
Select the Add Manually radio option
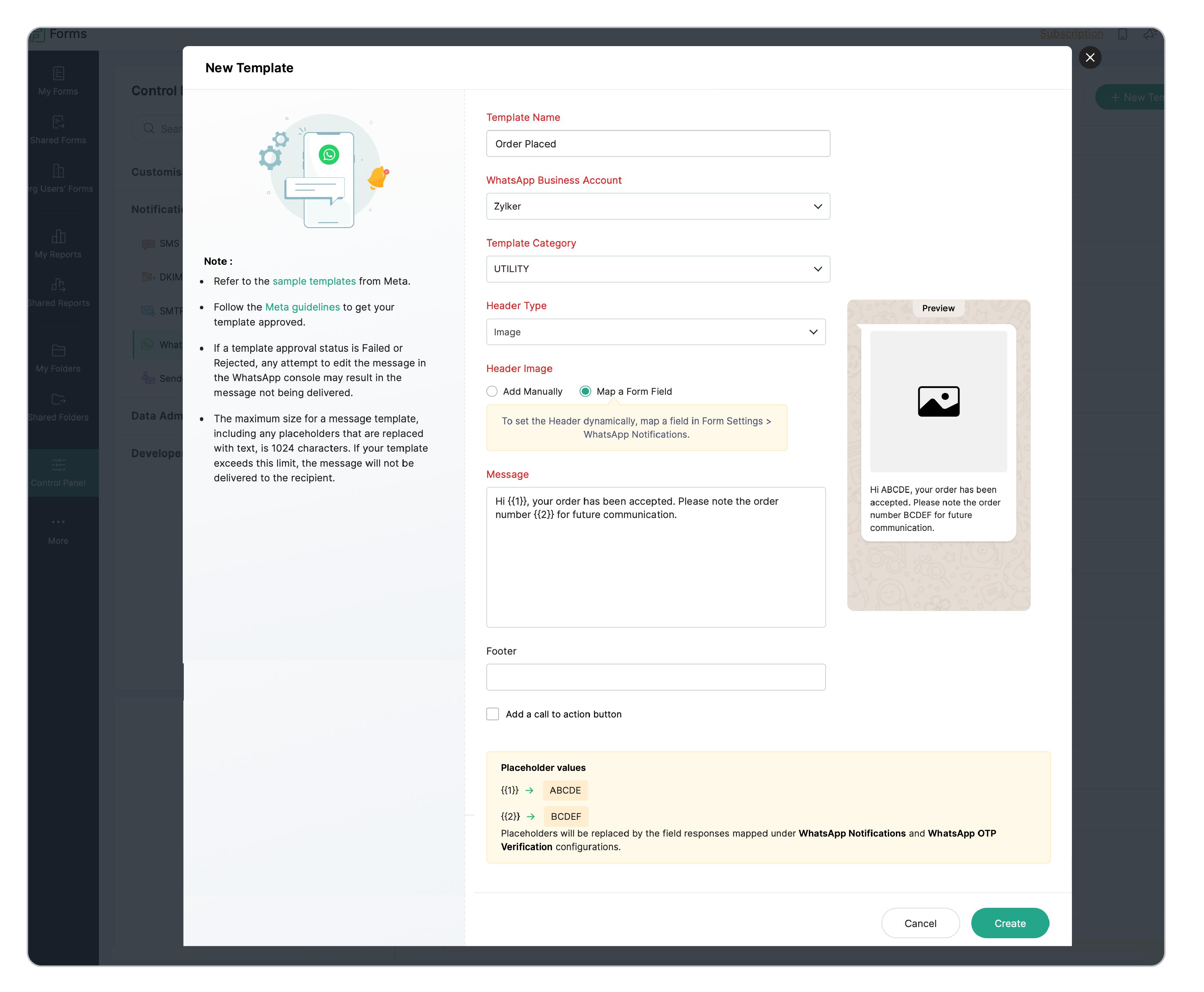[492, 392]
